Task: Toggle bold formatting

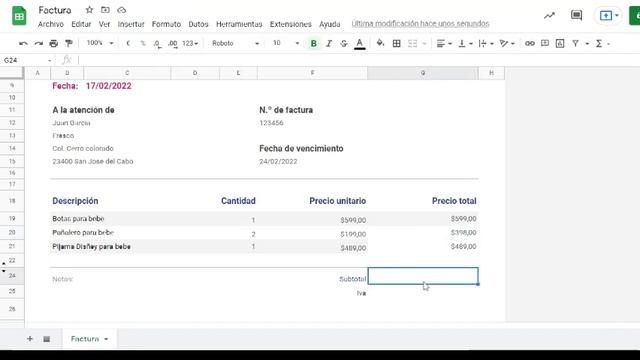Action: click(313, 43)
